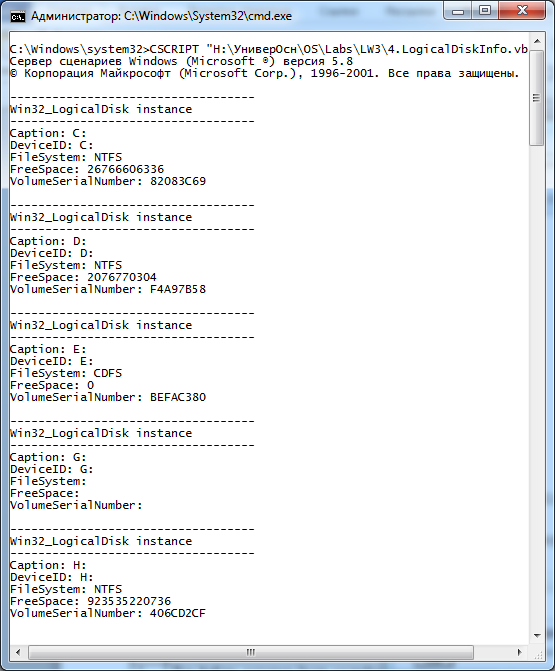Screen dimensions: 555x671
Task: Click the horizontal scrollbar left arrow
Action: coord(18,653)
